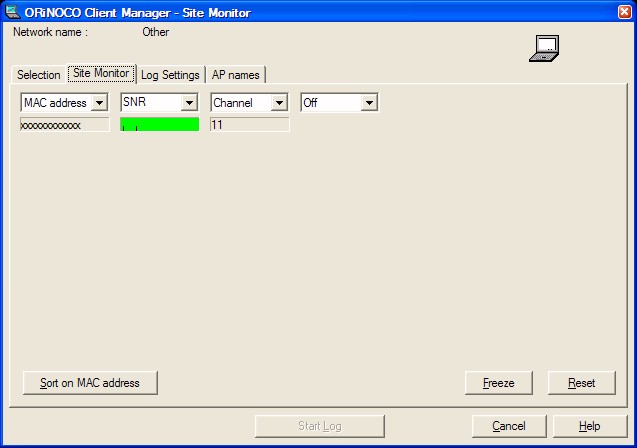Open the Off column dropdown
The image size is (637, 448).
coord(369,103)
